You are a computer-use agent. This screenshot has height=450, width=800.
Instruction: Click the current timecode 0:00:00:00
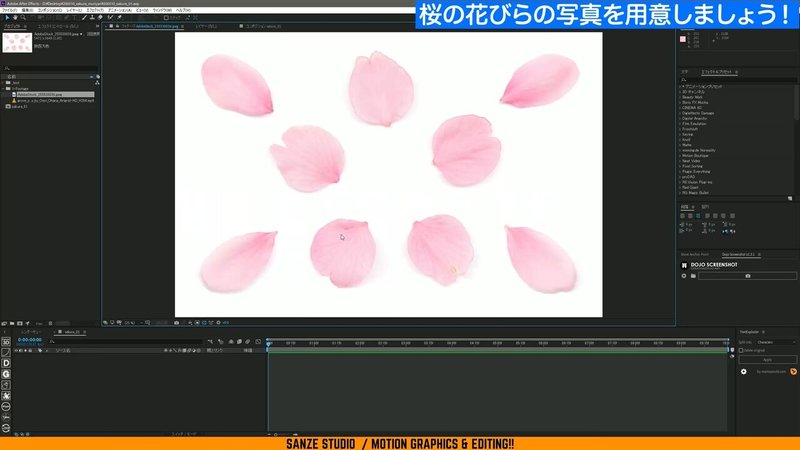tap(30, 339)
